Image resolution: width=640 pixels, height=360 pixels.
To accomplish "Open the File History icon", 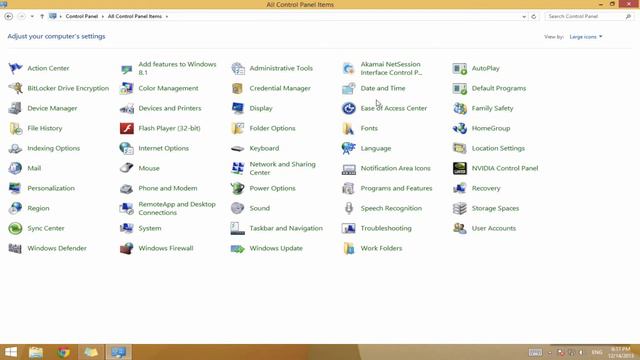I will pos(15,128).
